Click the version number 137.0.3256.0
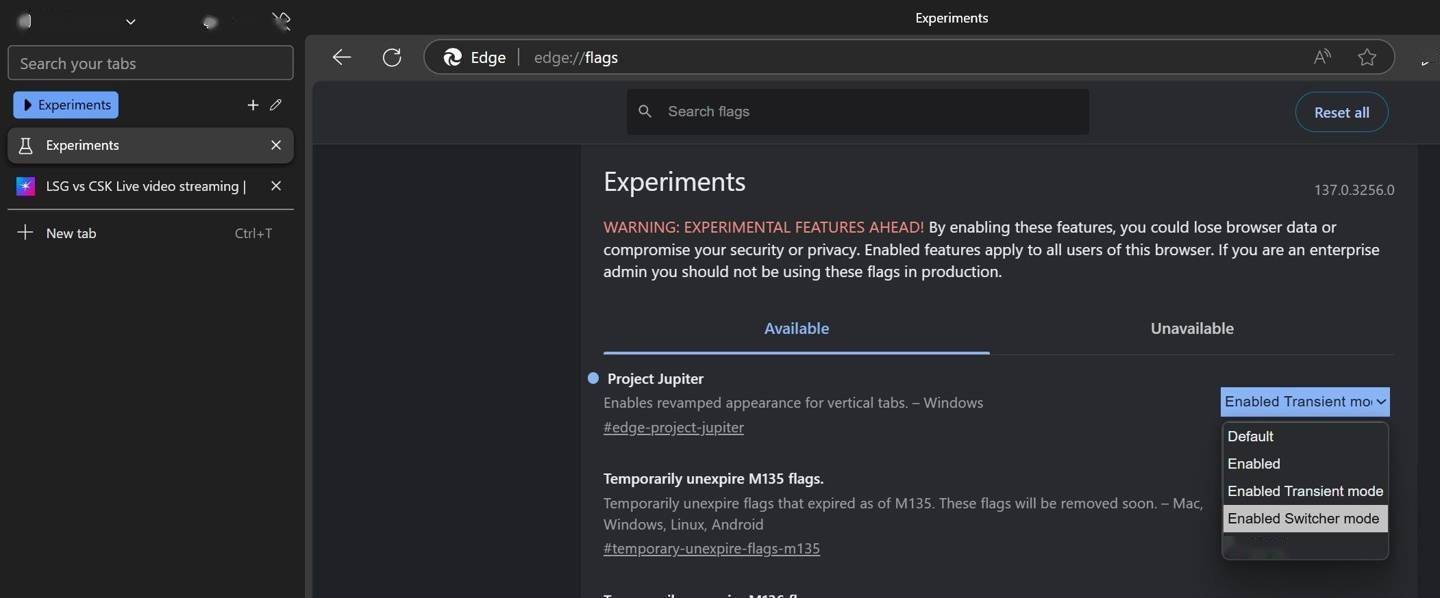This screenshot has width=1440, height=598. pos(1354,190)
